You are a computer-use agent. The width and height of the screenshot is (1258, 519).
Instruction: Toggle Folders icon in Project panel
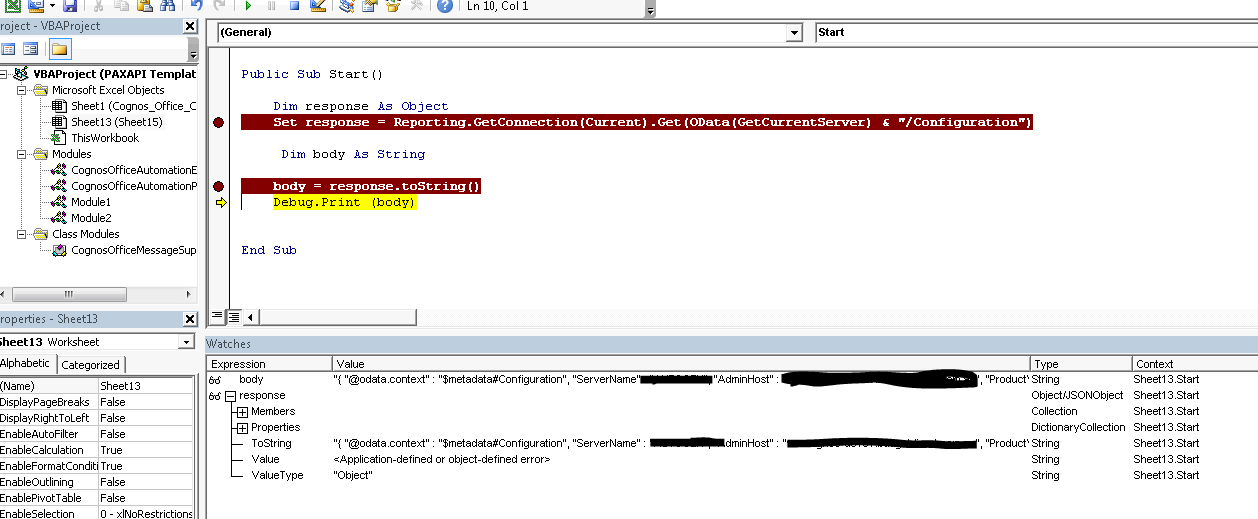point(58,48)
